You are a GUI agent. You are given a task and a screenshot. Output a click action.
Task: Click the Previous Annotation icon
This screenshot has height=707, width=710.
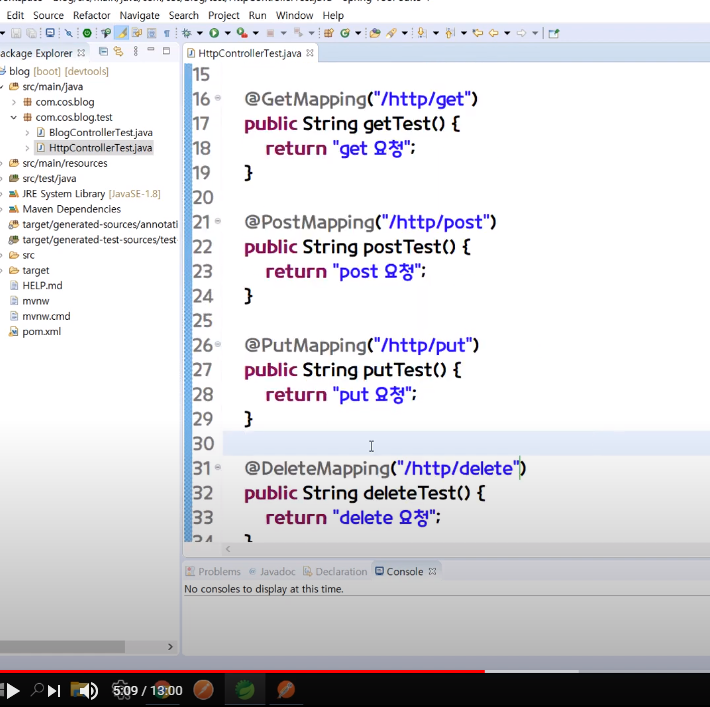click(x=450, y=33)
